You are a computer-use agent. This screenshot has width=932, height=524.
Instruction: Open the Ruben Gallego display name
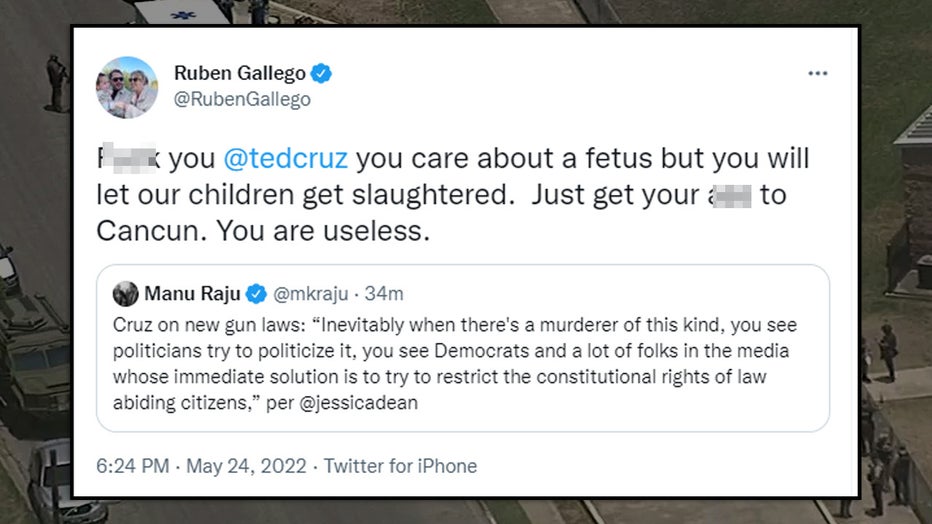click(239, 73)
